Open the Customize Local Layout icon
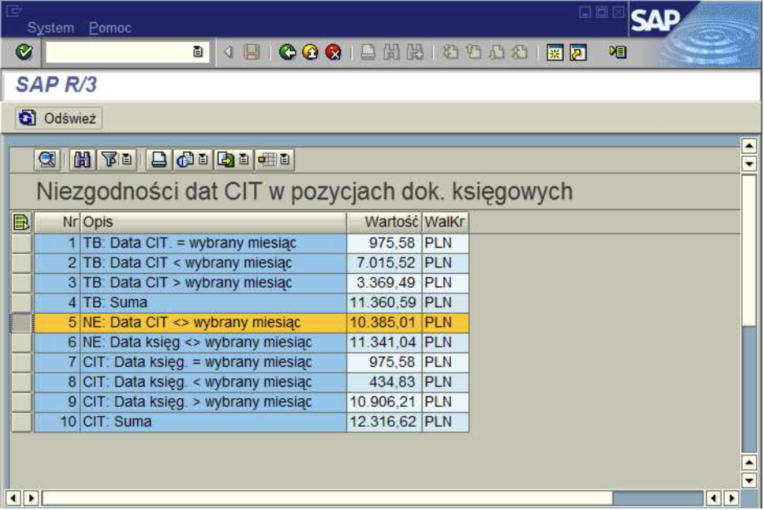Image resolution: width=764 pixels, height=510 pixels. (x=617, y=52)
